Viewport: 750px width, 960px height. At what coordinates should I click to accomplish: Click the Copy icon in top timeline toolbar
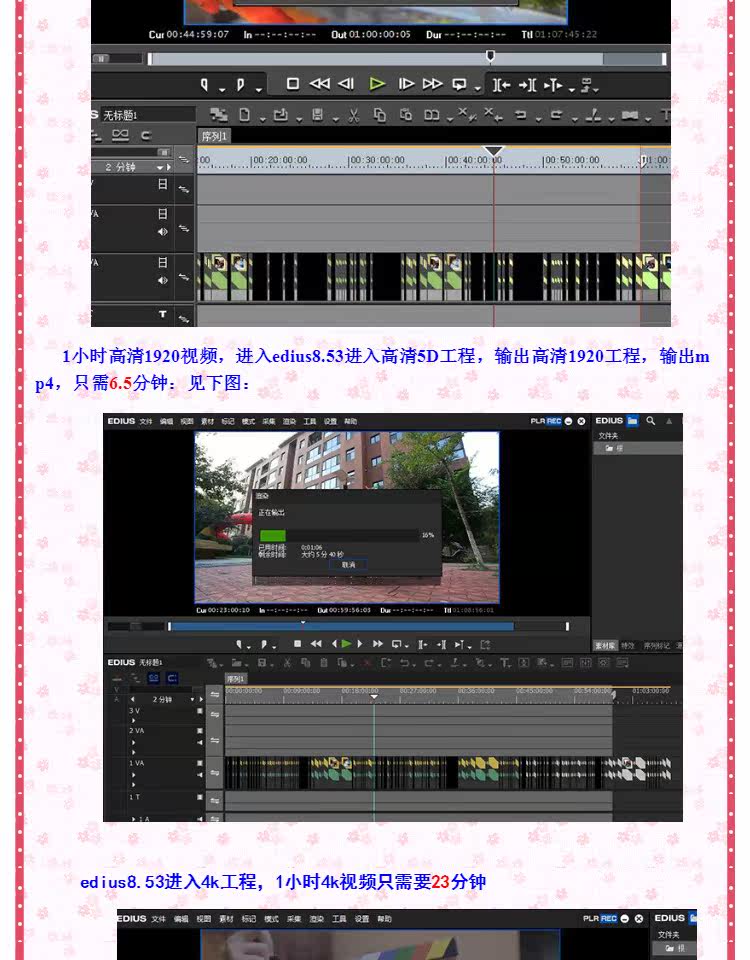tap(380, 115)
